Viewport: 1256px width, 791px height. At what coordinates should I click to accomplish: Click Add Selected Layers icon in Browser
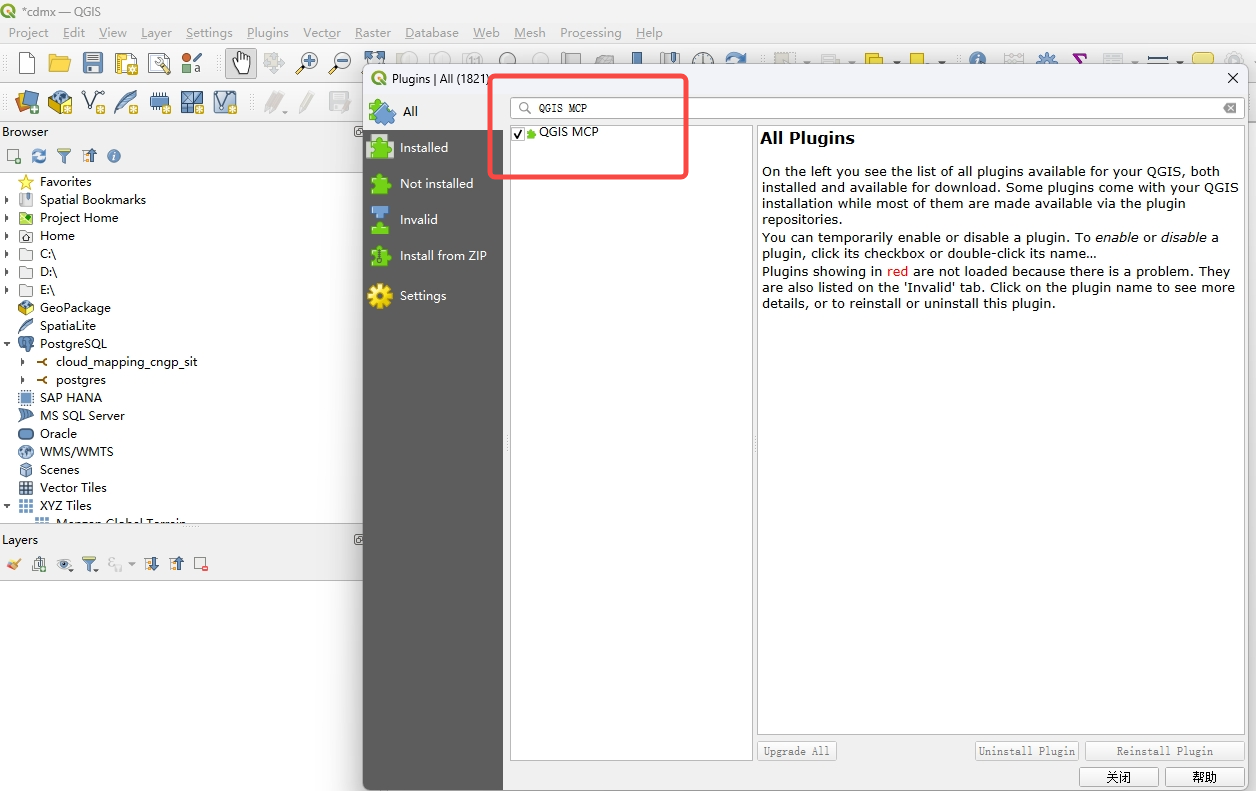click(x=14, y=156)
